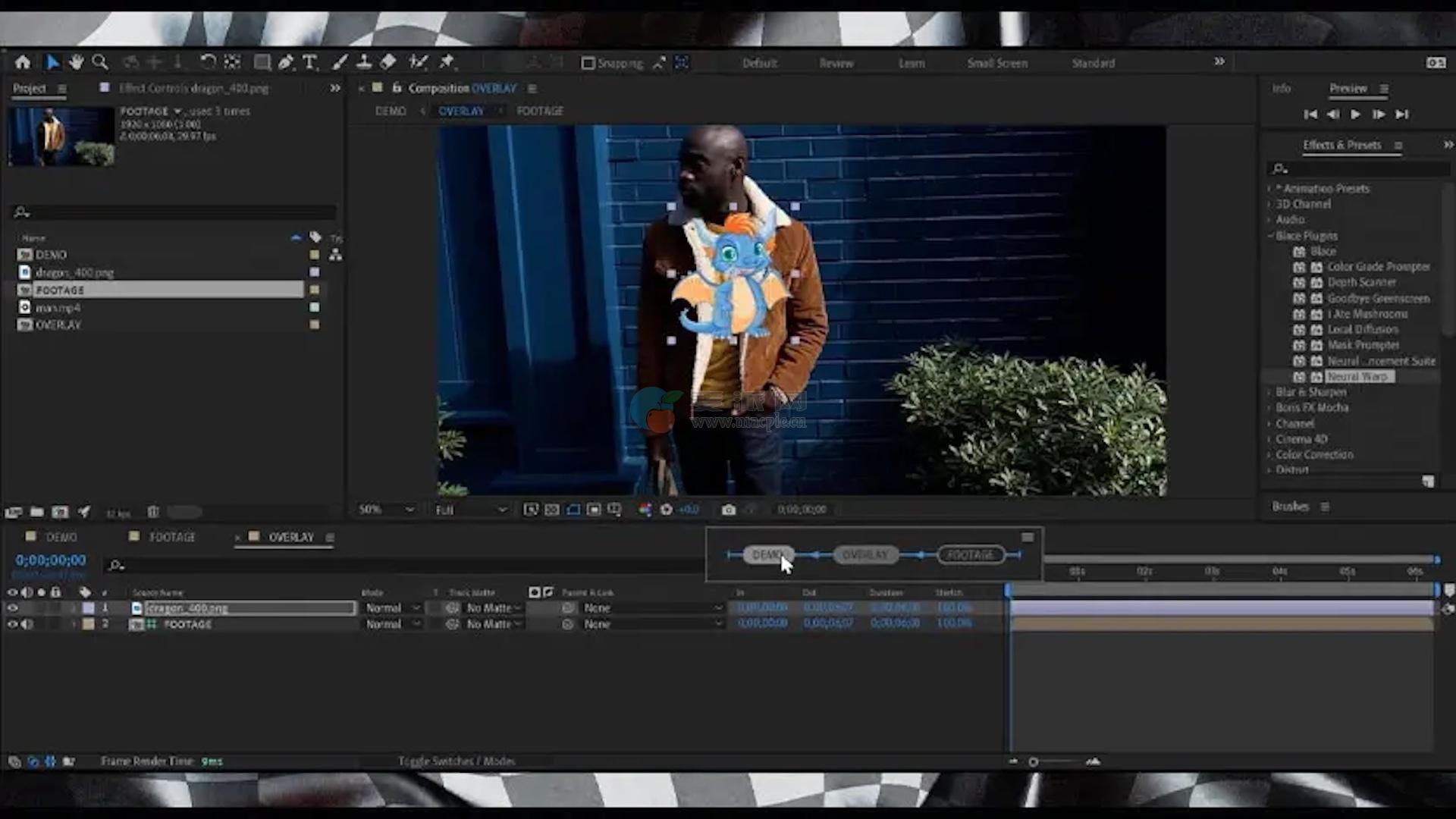The image size is (1456, 819).
Task: Click the OVERLAY node in mini-flowchart
Action: point(865,555)
